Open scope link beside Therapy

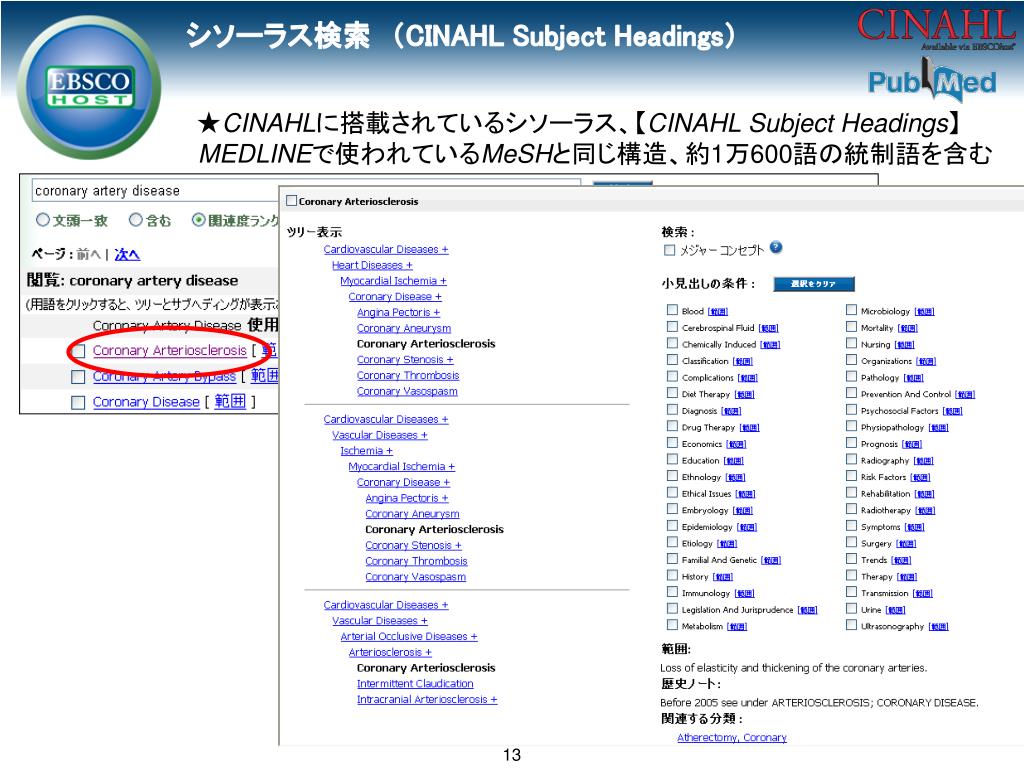(907, 577)
